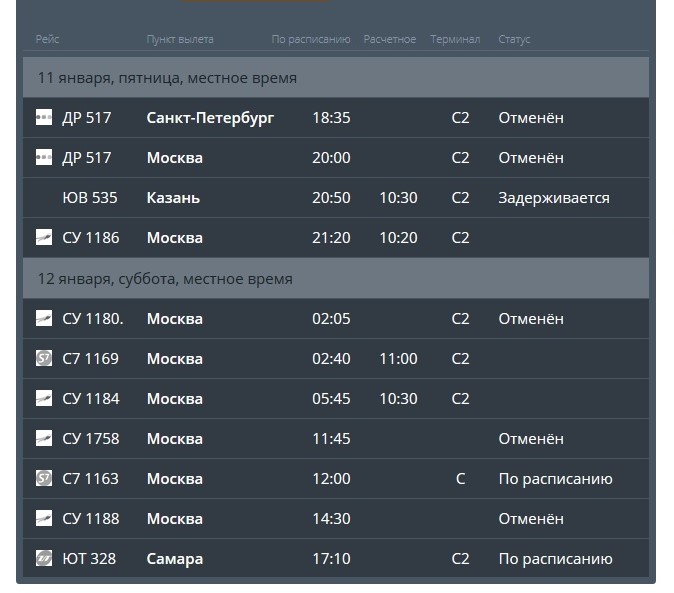The image size is (674, 593).
Task: Sort by По расписанию column header
Action: (x=311, y=39)
